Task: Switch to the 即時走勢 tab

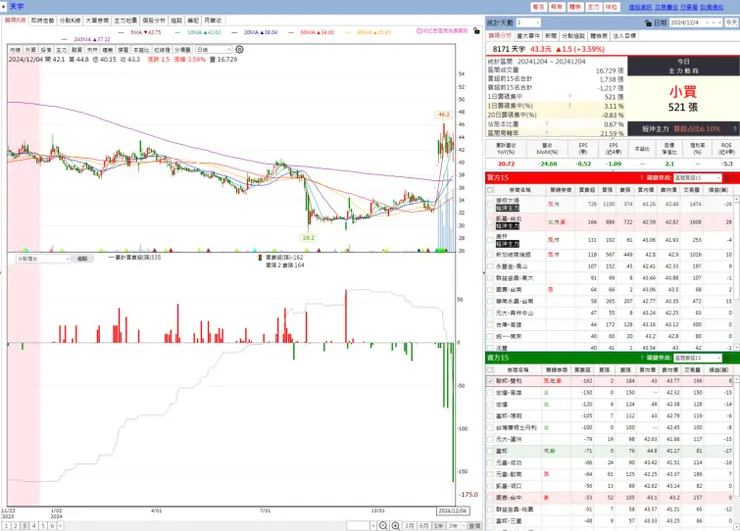Action: [x=42, y=20]
